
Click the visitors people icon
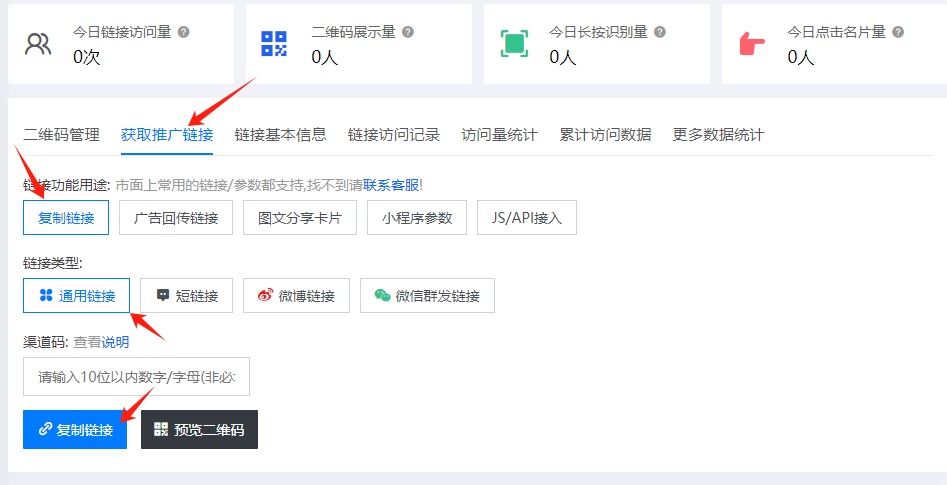coord(38,44)
